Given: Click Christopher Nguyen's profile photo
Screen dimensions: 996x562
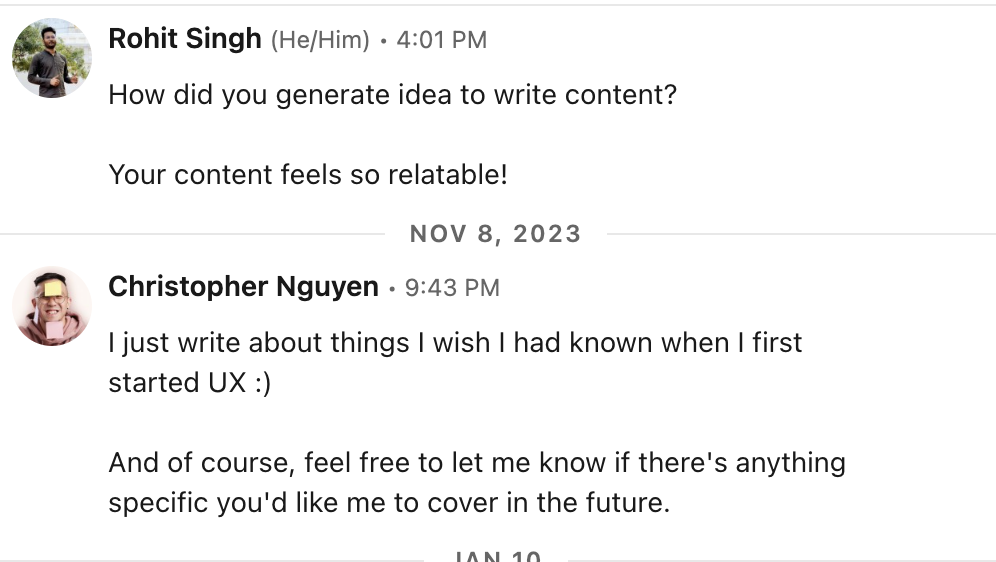Looking at the screenshot, I should tap(52, 306).
